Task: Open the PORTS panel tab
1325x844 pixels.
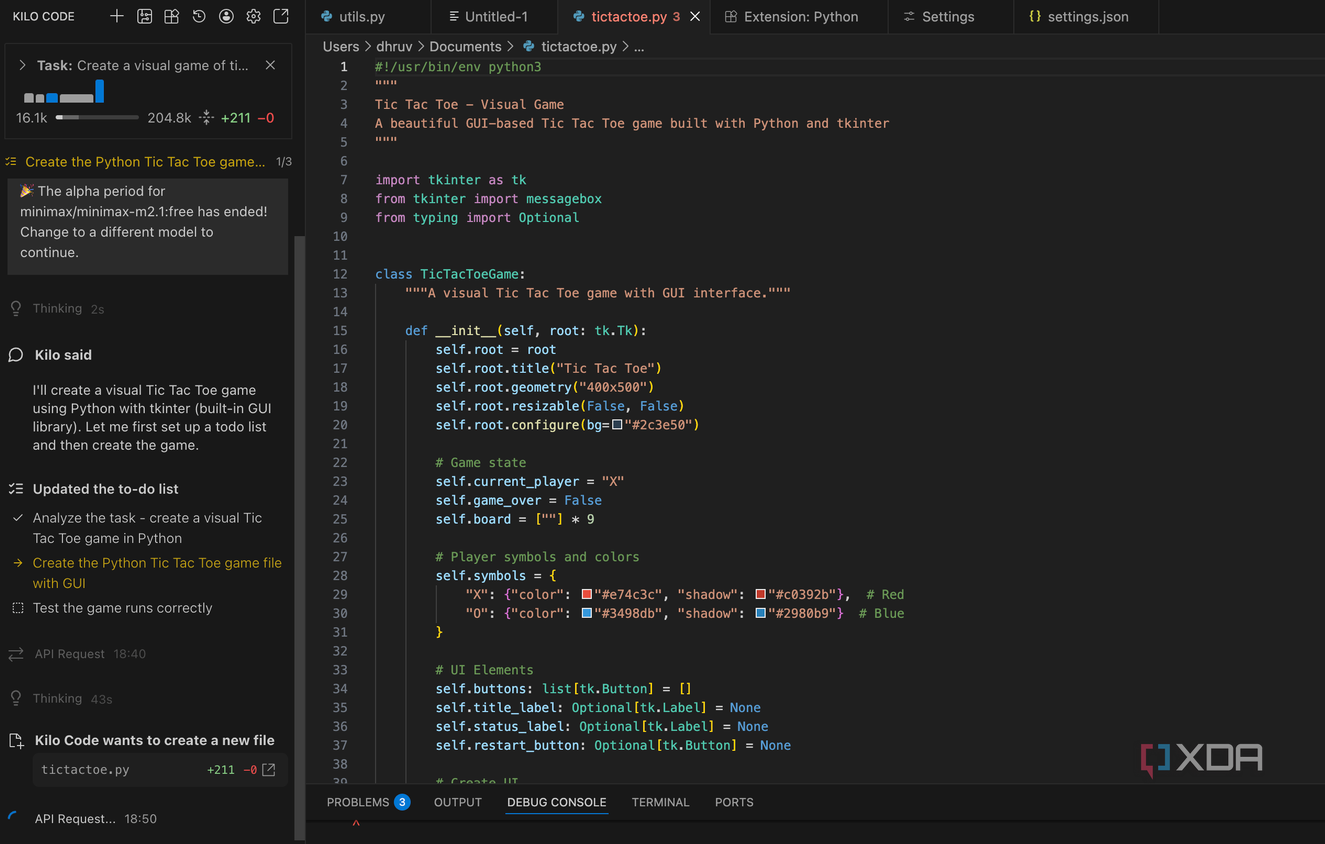Action: click(734, 802)
